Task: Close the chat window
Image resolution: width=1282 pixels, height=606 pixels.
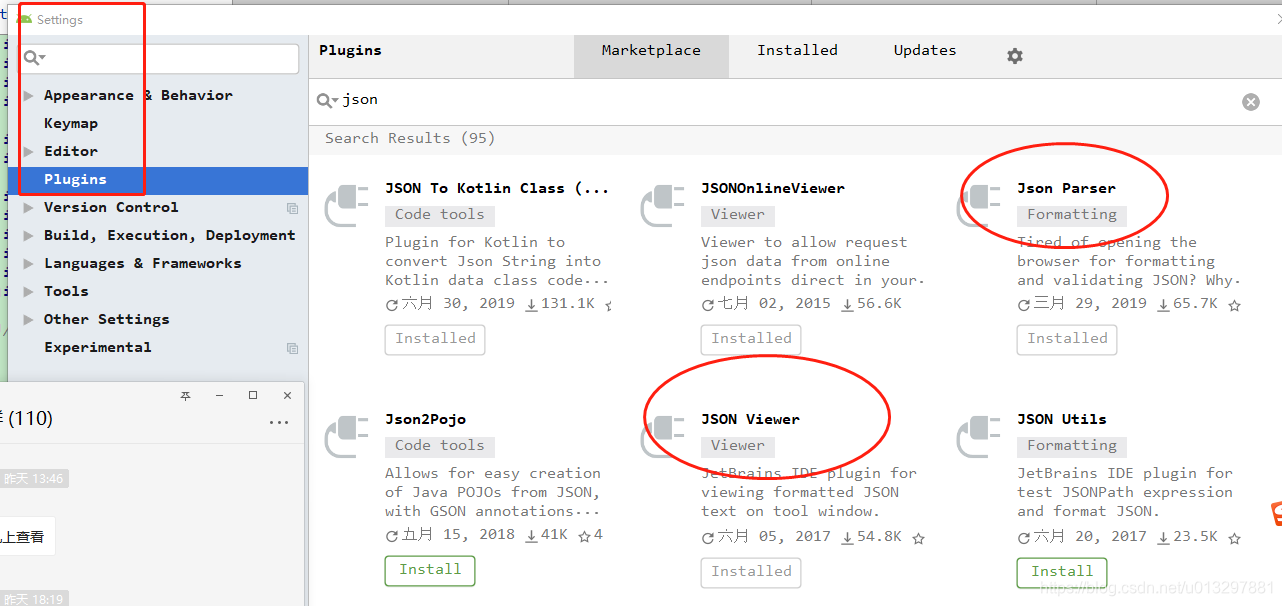Action: (287, 396)
